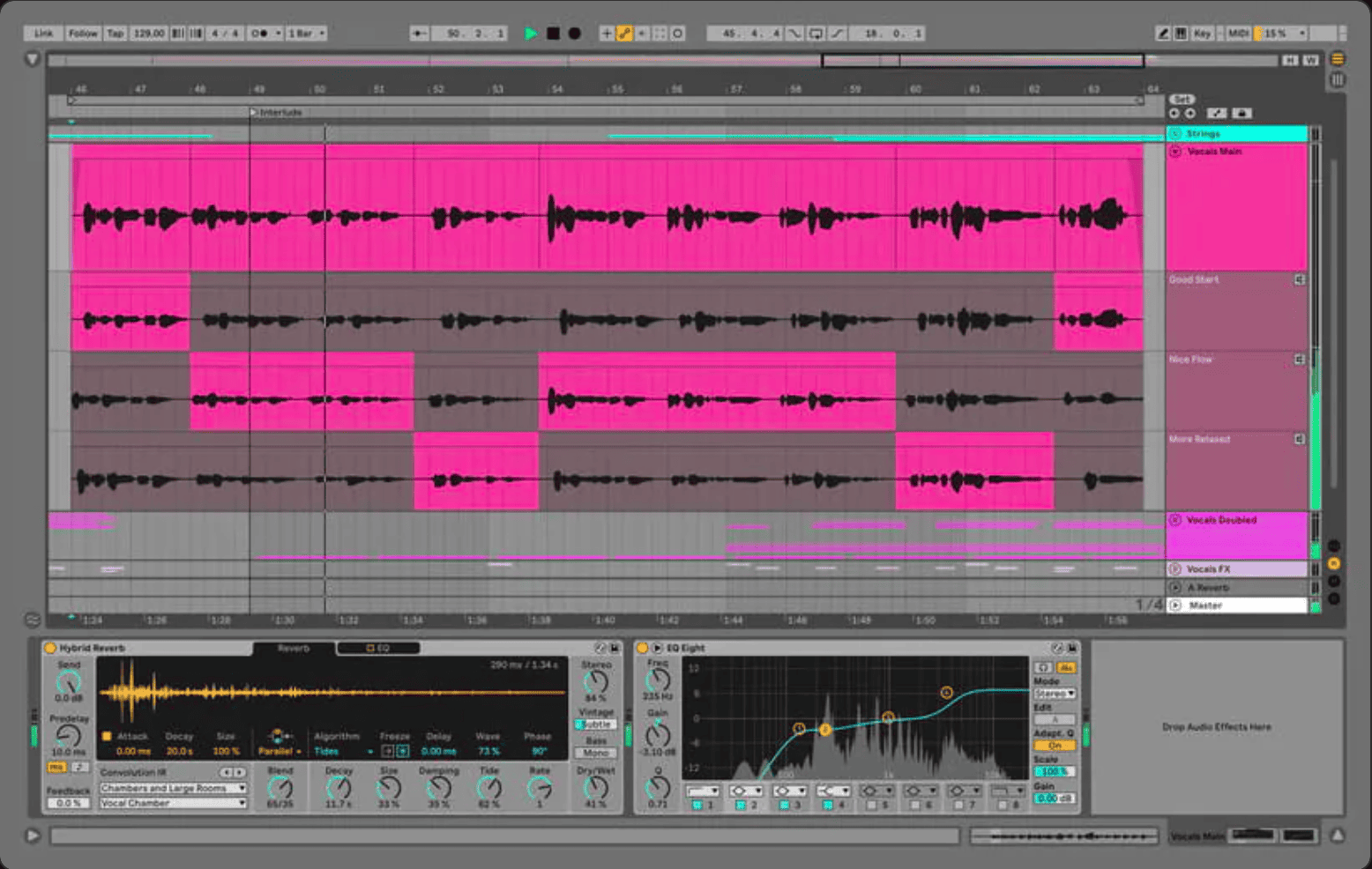Viewport: 1372px width, 869px height.
Task: Select the Vocals Doubled track header
Action: point(1237,534)
